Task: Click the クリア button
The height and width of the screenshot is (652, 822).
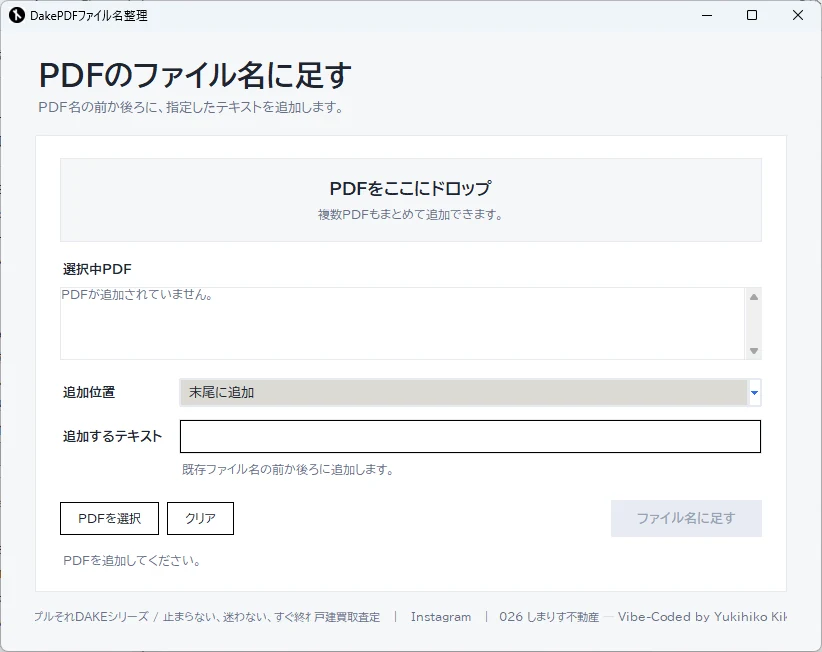Action: pyautogui.click(x=200, y=518)
